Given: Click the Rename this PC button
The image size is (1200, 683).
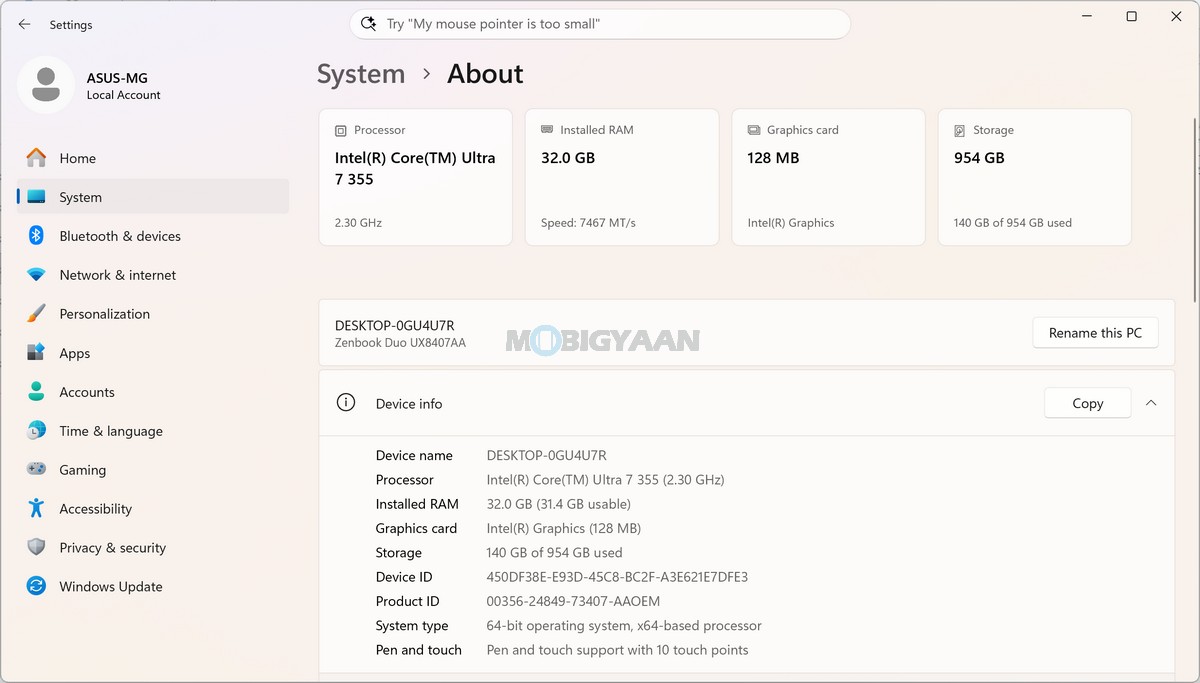Looking at the screenshot, I should pyautogui.click(x=1095, y=333).
